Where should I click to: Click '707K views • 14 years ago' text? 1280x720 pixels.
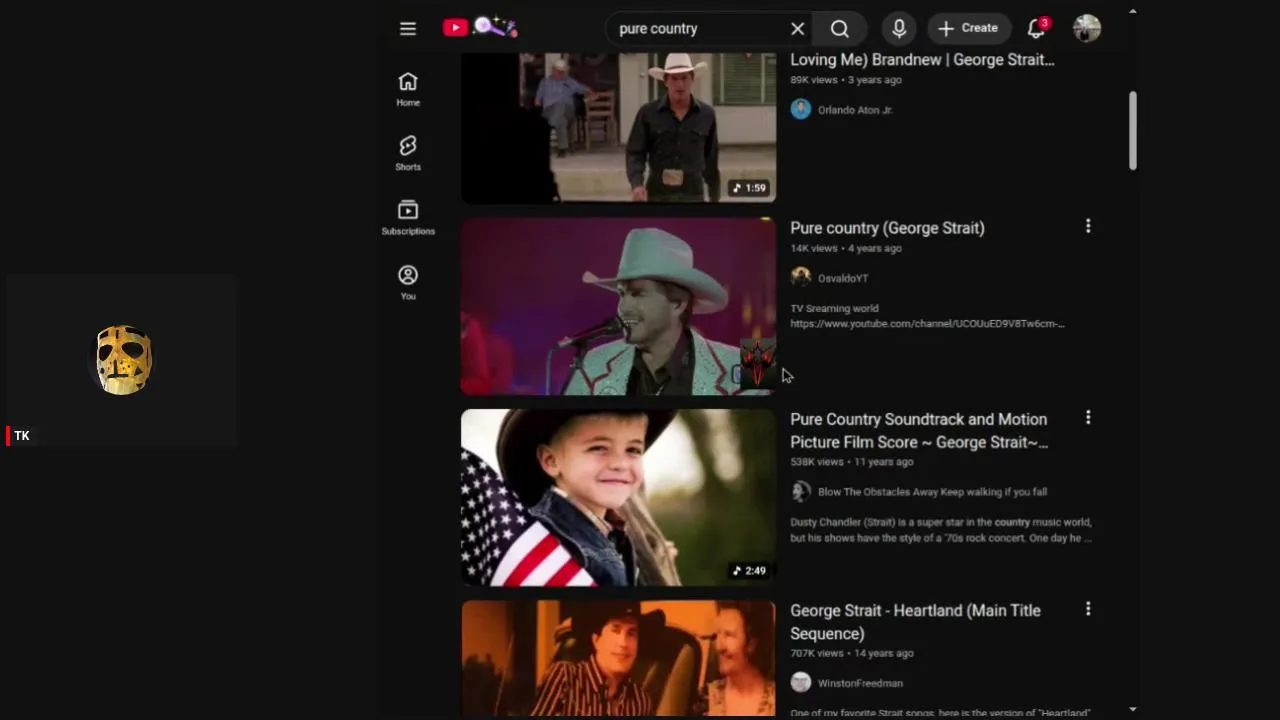pos(852,653)
